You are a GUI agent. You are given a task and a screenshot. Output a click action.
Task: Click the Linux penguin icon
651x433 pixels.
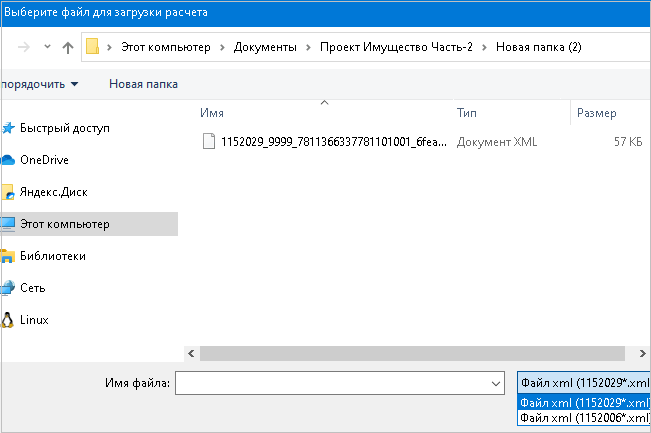[x=9, y=320]
